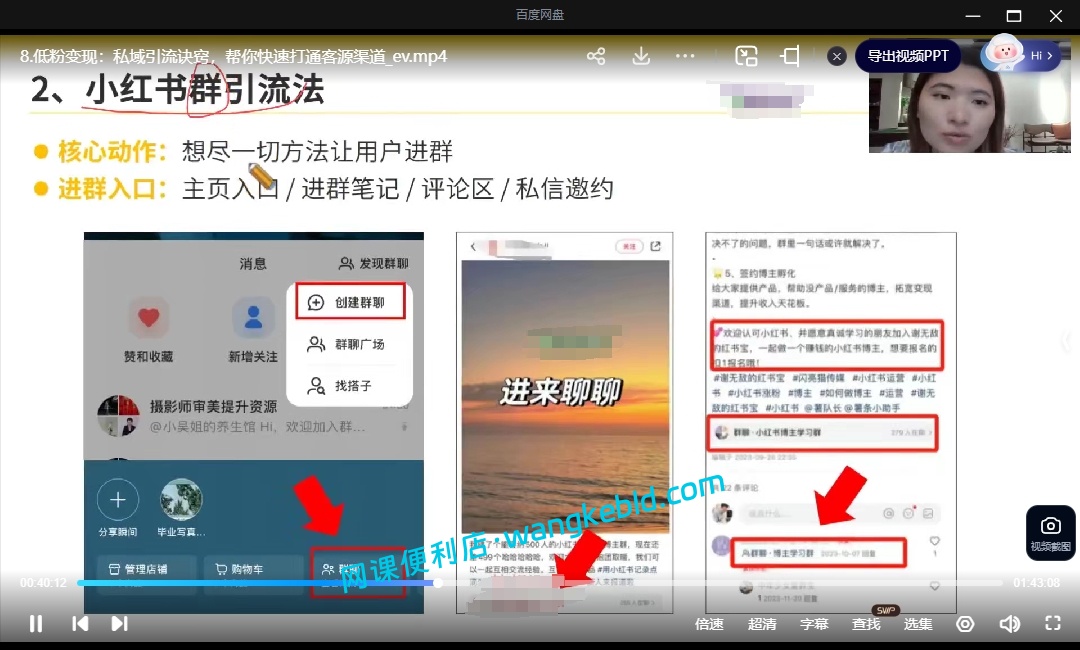This screenshot has width=1080, height=650.
Task: Click the 导出视频PPT button
Action: (907, 56)
